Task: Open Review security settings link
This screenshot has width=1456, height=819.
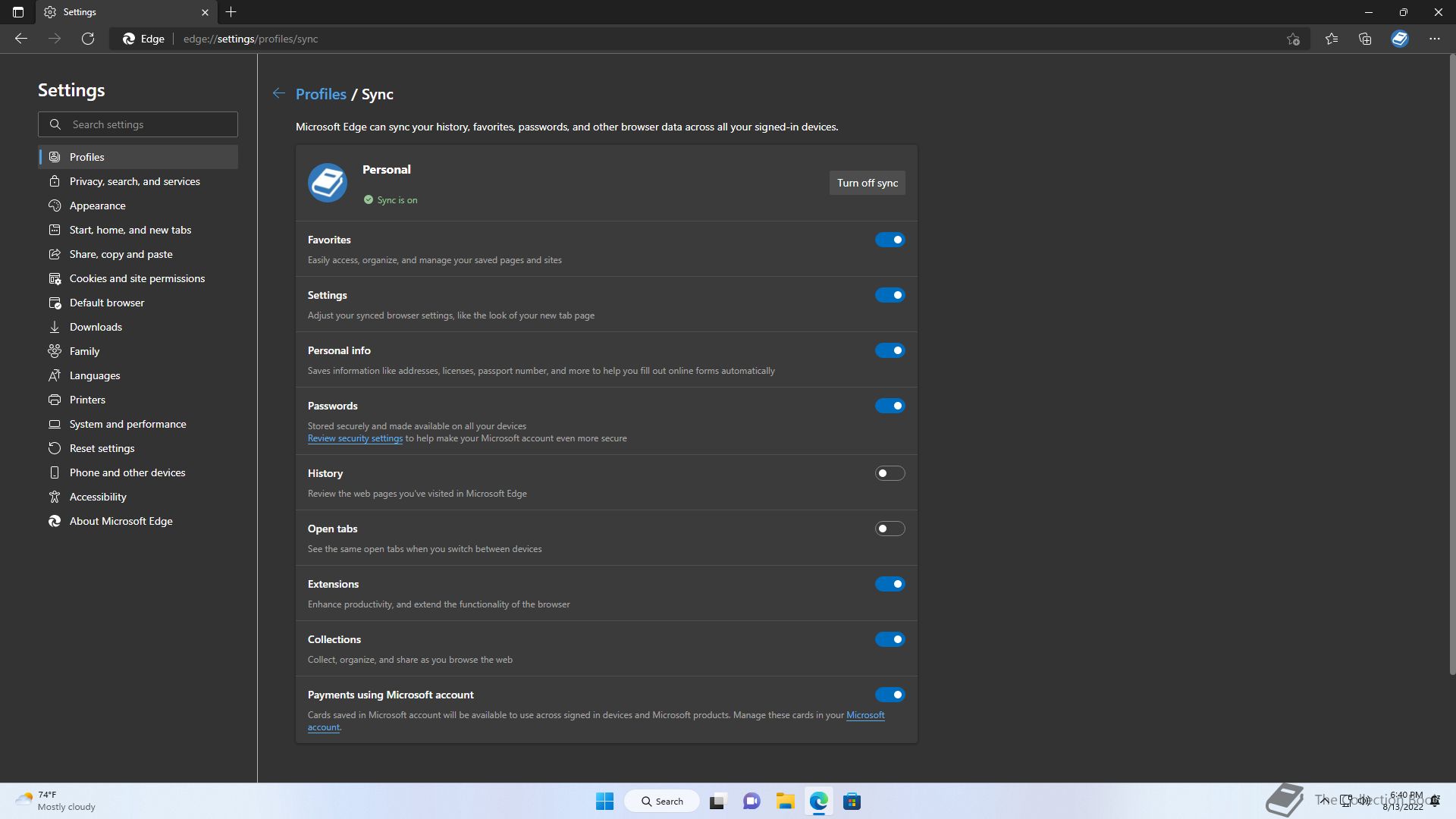Action: point(355,438)
